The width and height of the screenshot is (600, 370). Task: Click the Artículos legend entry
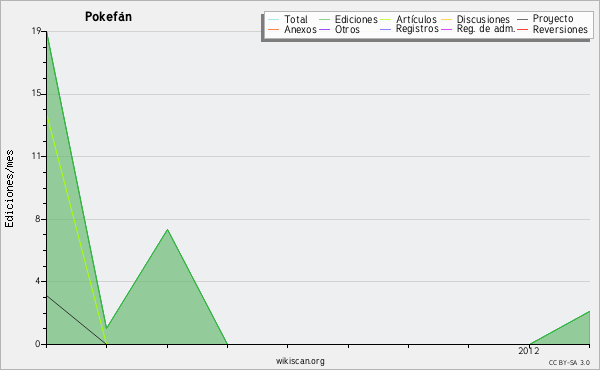[408, 19]
